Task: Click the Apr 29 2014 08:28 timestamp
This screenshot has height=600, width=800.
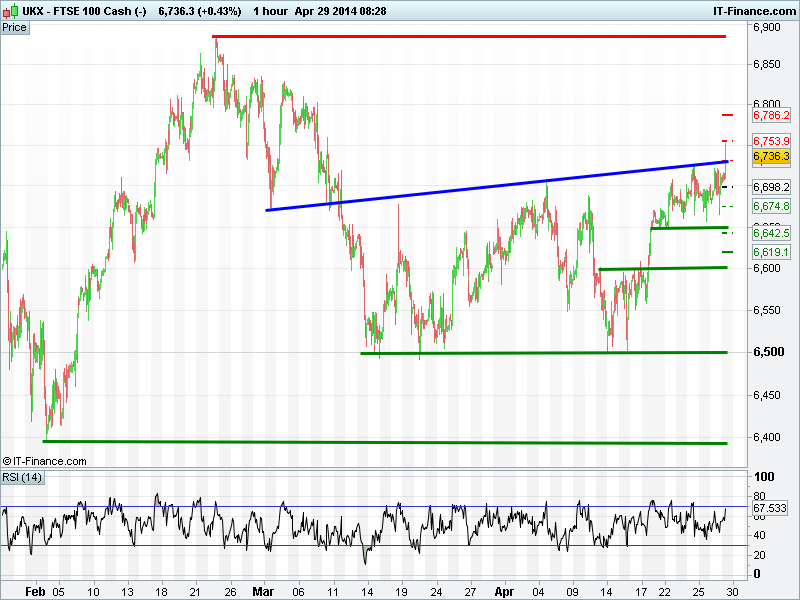Action: 340,11
